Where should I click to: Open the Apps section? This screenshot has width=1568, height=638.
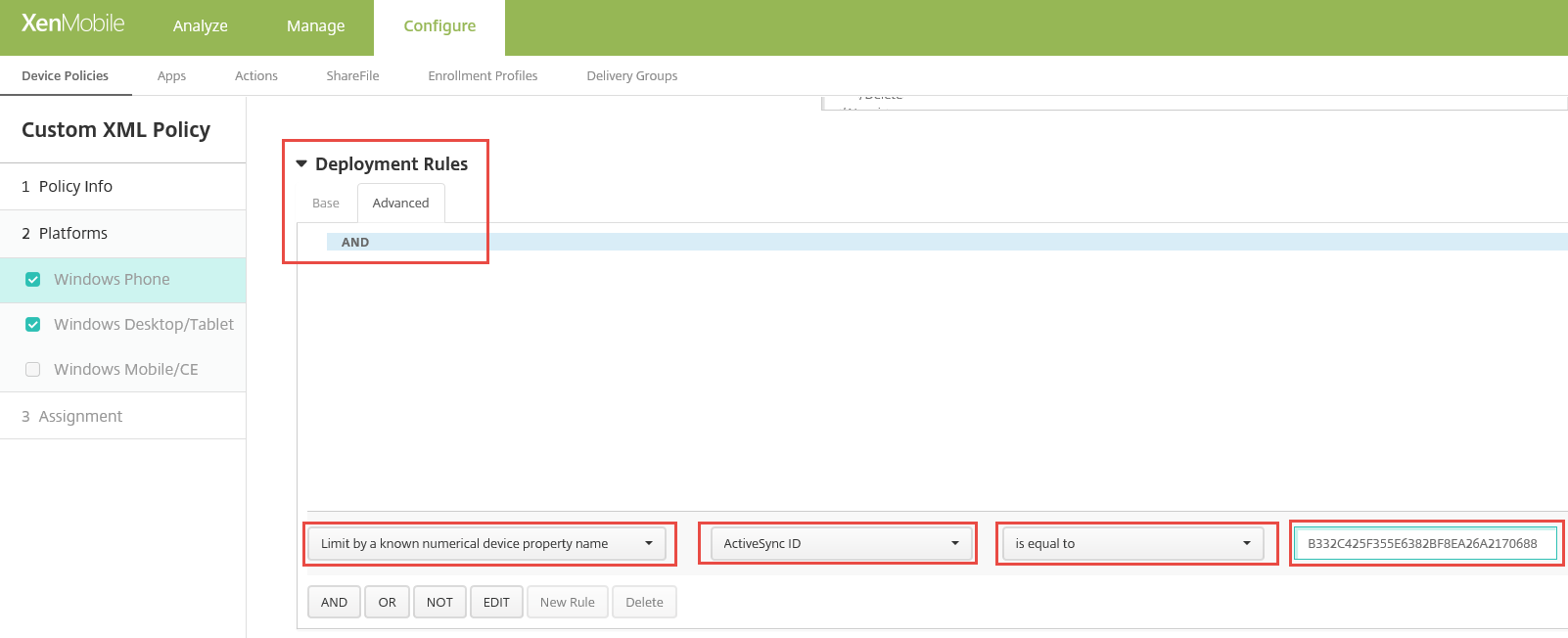(x=171, y=76)
